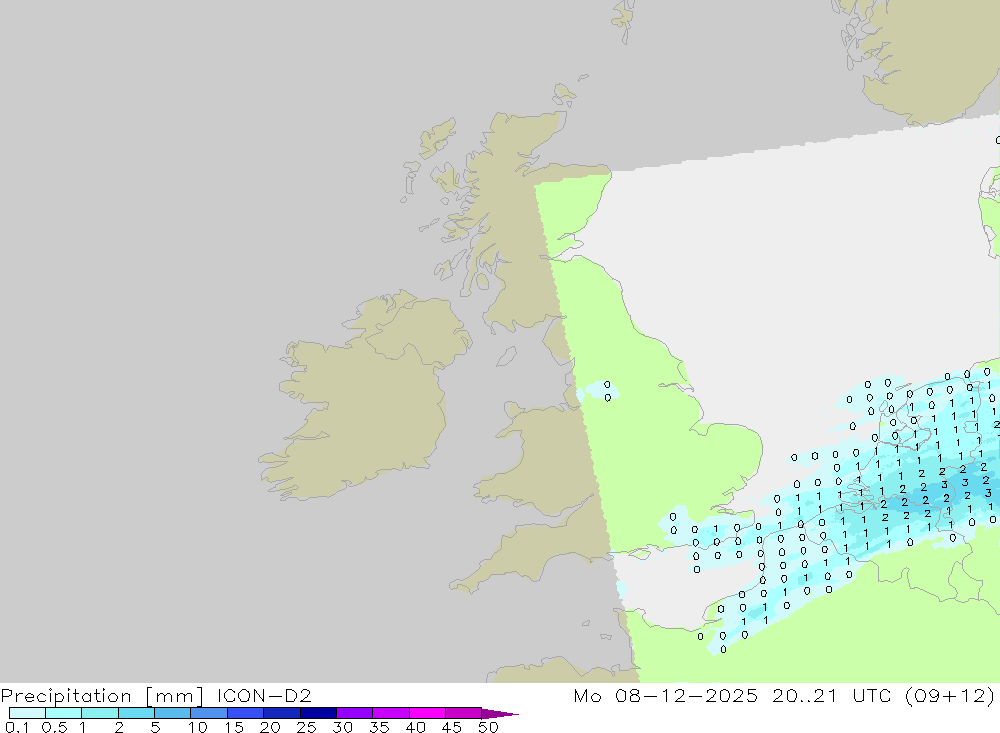Viewport: 1000px width, 733px height.
Task: Select the 0.1–0.5 mm palest cyan legend swatch
Action: coord(27,713)
